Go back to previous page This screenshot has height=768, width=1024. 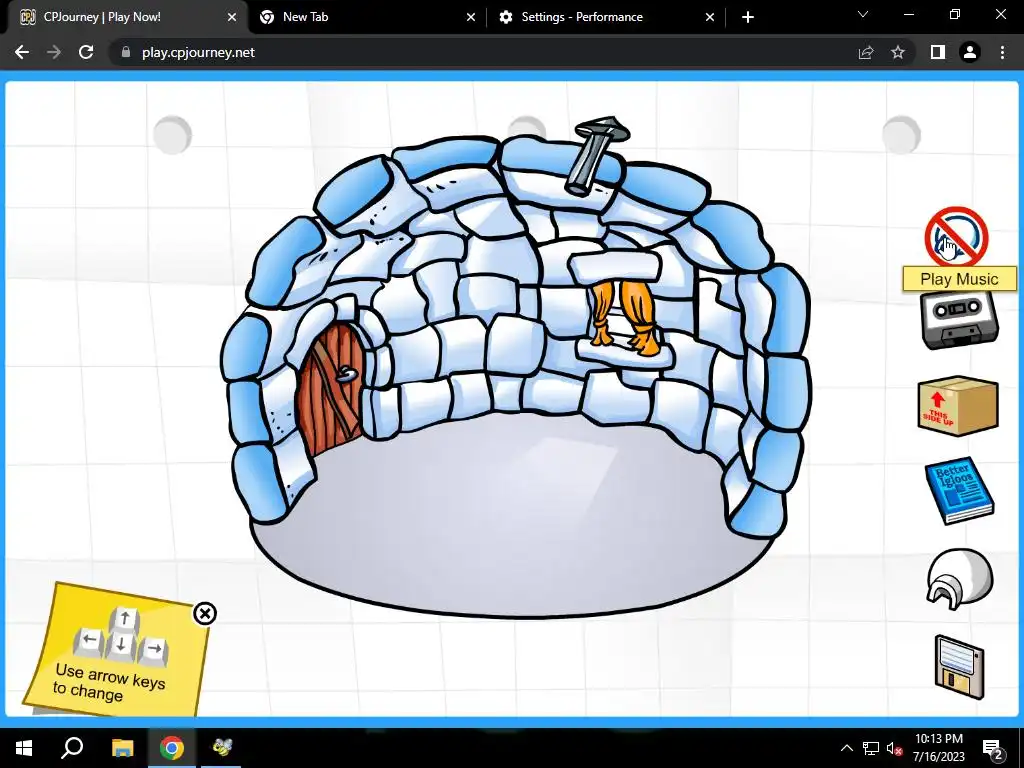(22, 52)
